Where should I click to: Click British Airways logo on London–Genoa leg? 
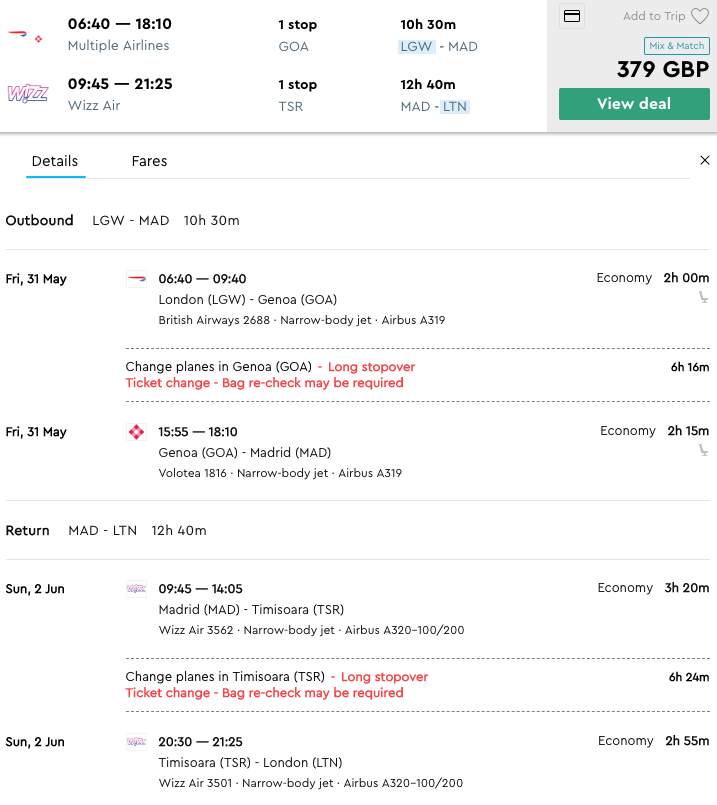(x=136, y=279)
